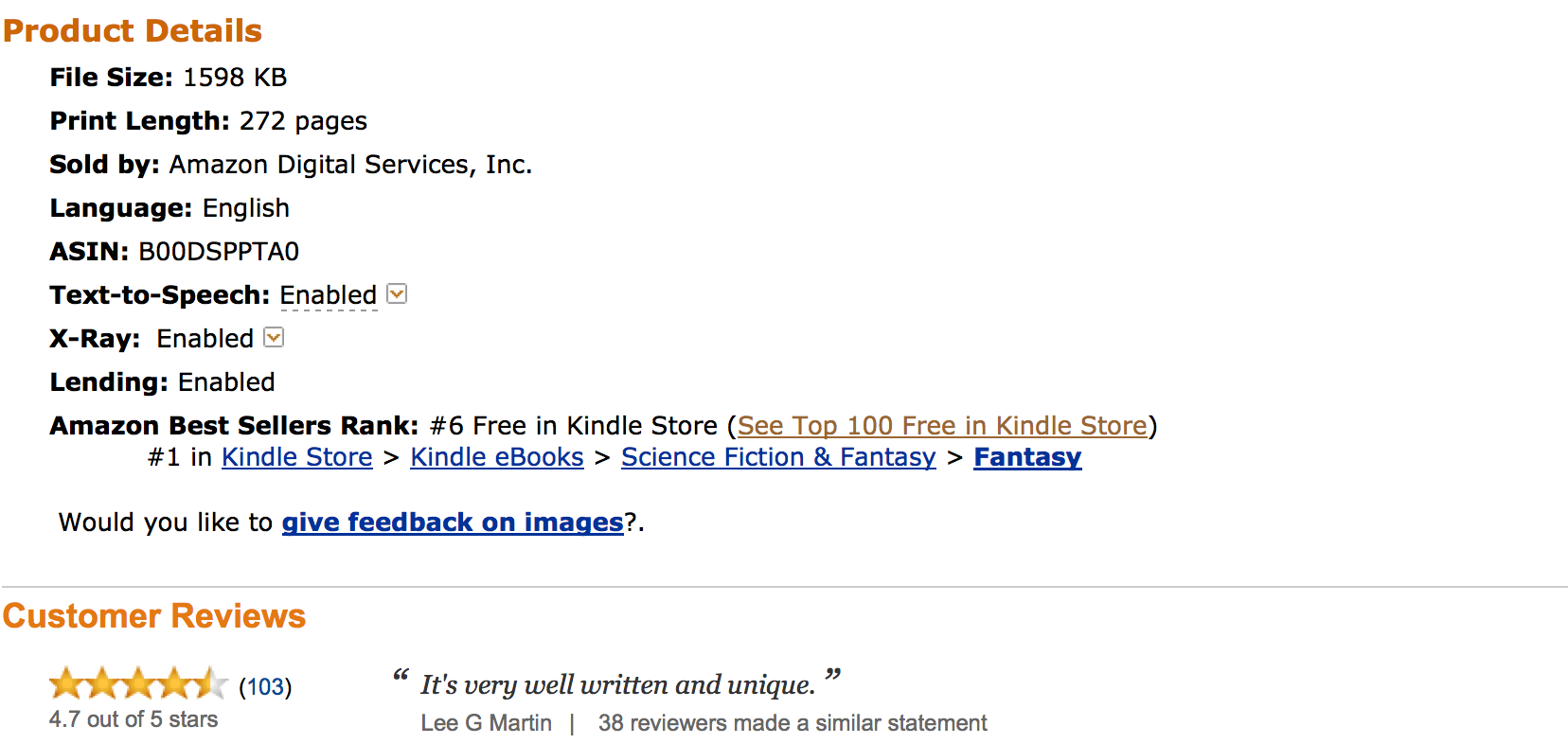Click the 4.7 out of 5 stars text
This screenshot has width=1568, height=744.
134,719
